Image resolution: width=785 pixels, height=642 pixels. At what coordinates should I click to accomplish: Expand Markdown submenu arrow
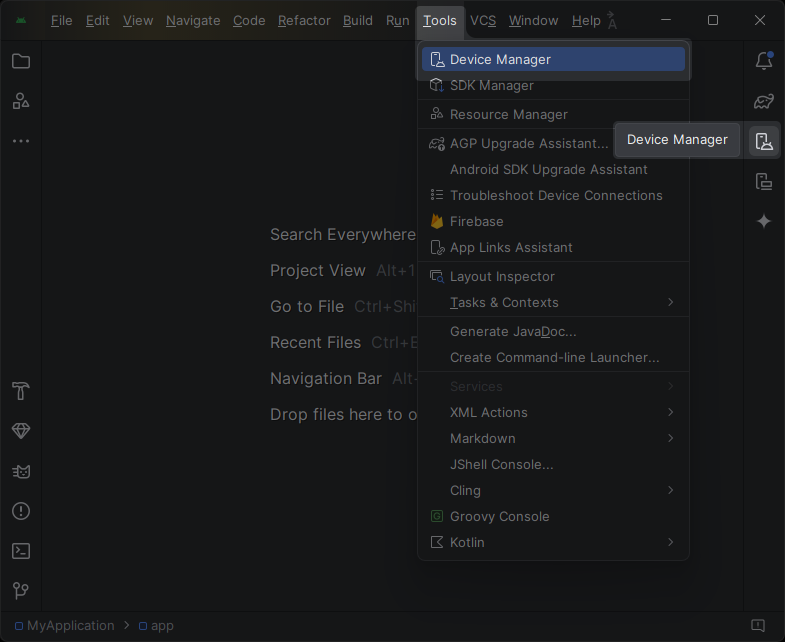(670, 438)
